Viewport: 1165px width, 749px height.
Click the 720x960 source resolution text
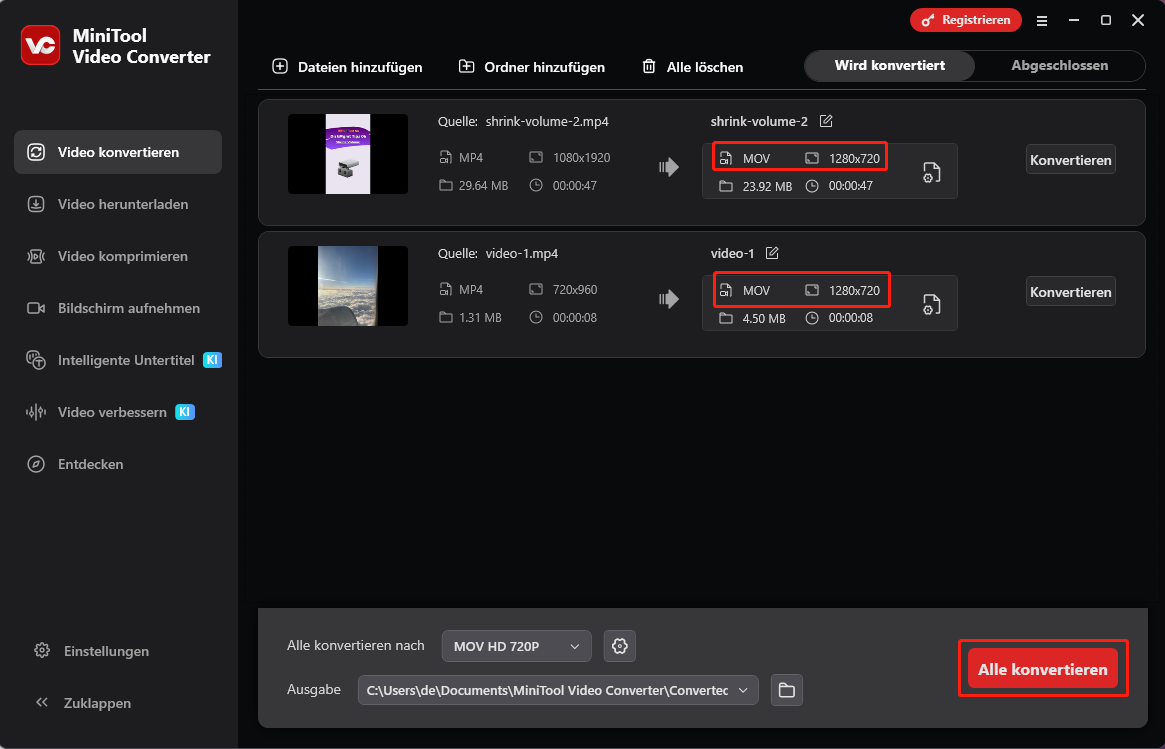pos(575,290)
